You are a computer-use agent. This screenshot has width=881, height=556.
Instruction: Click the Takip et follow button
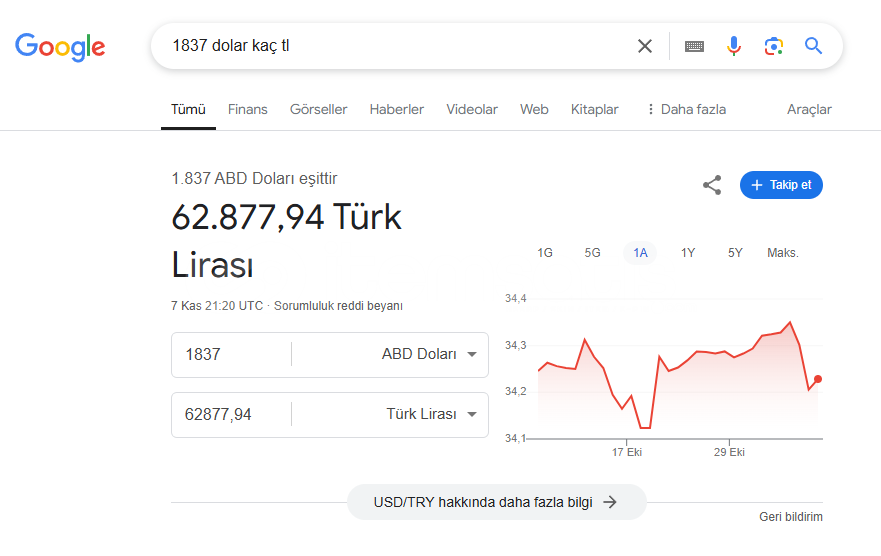pos(781,185)
